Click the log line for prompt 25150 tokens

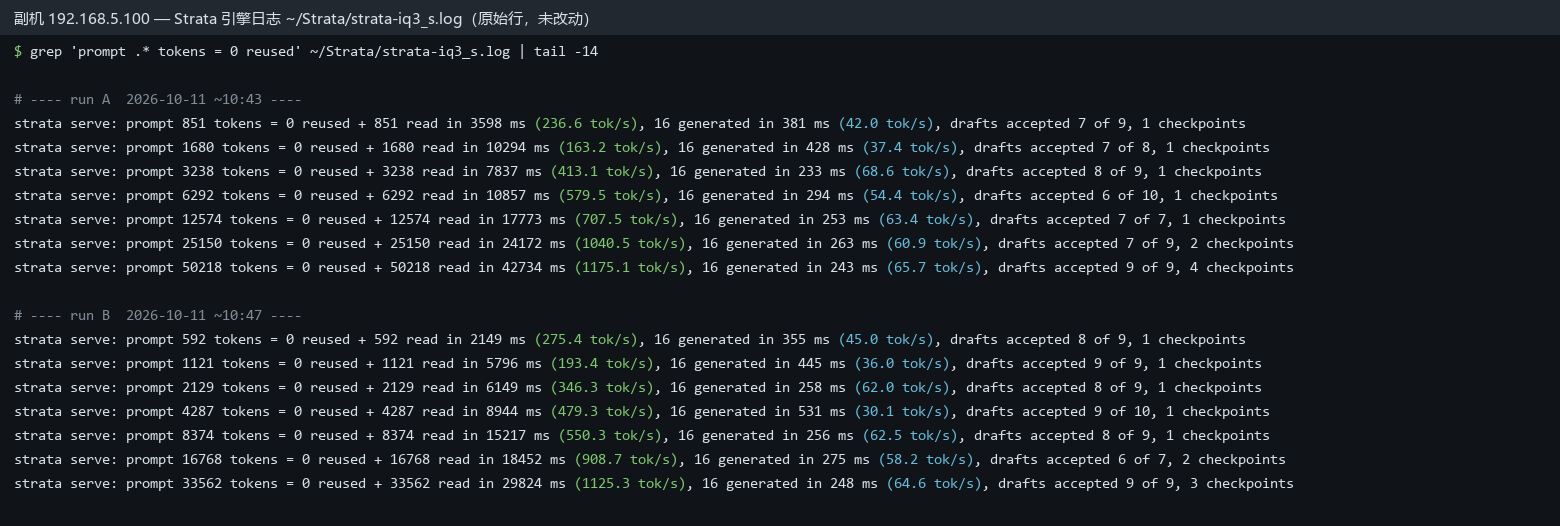click(654, 244)
